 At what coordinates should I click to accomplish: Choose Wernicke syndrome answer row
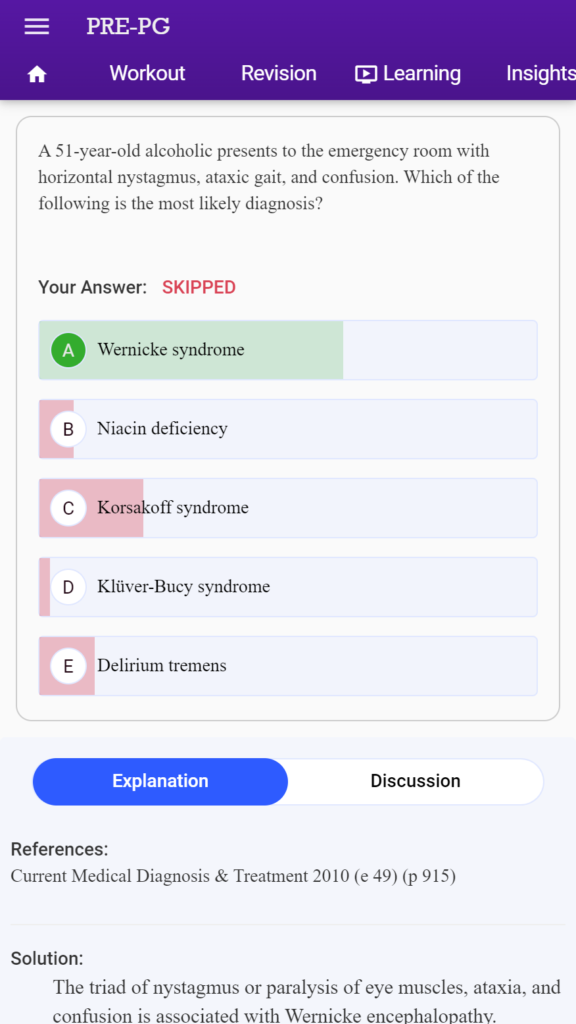[288, 350]
